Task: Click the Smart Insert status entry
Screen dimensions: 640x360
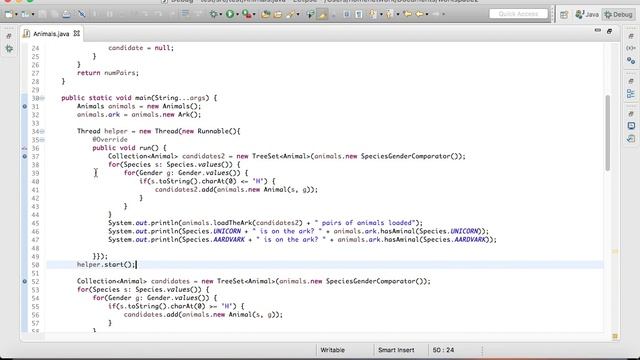Action: (396, 350)
